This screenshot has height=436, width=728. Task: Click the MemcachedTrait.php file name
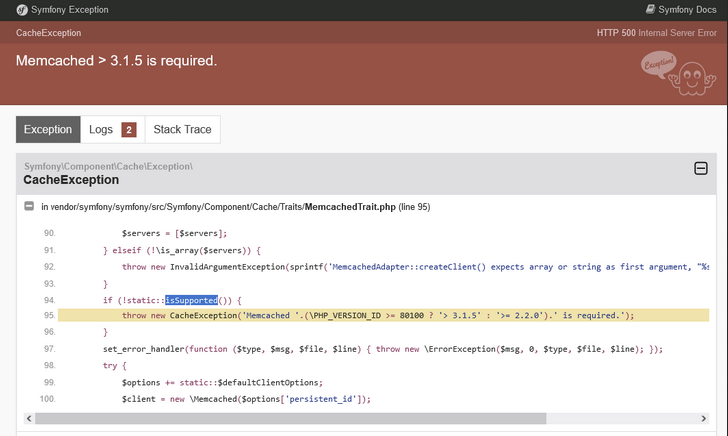point(350,207)
